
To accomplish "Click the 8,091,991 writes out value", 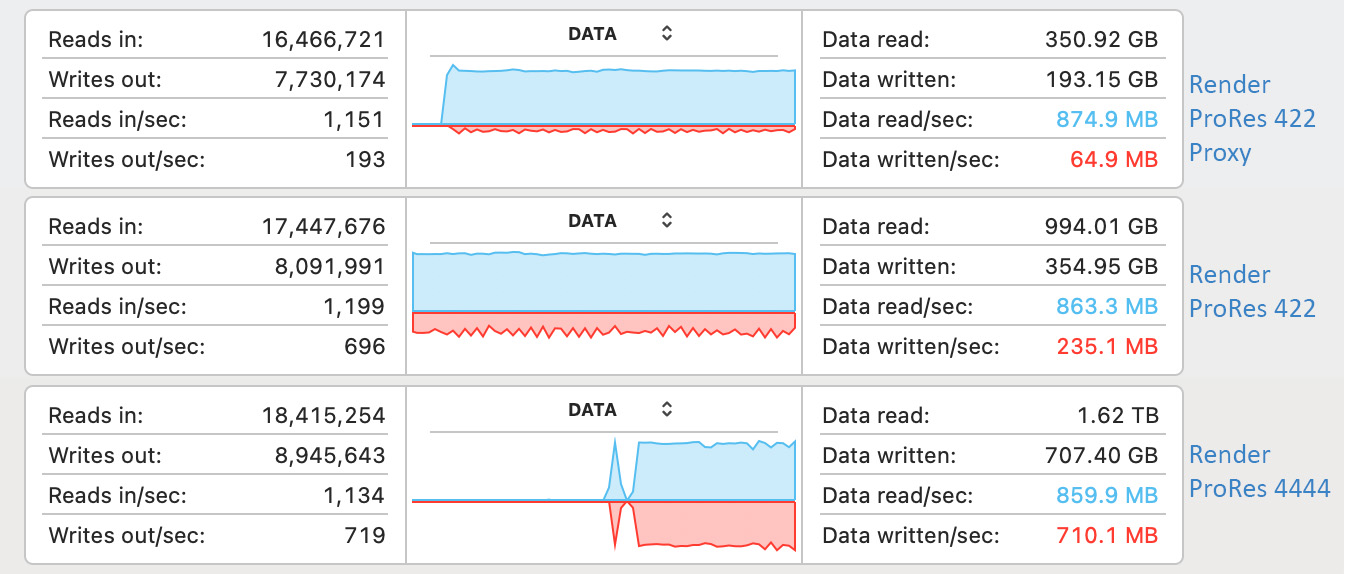I will (328, 267).
